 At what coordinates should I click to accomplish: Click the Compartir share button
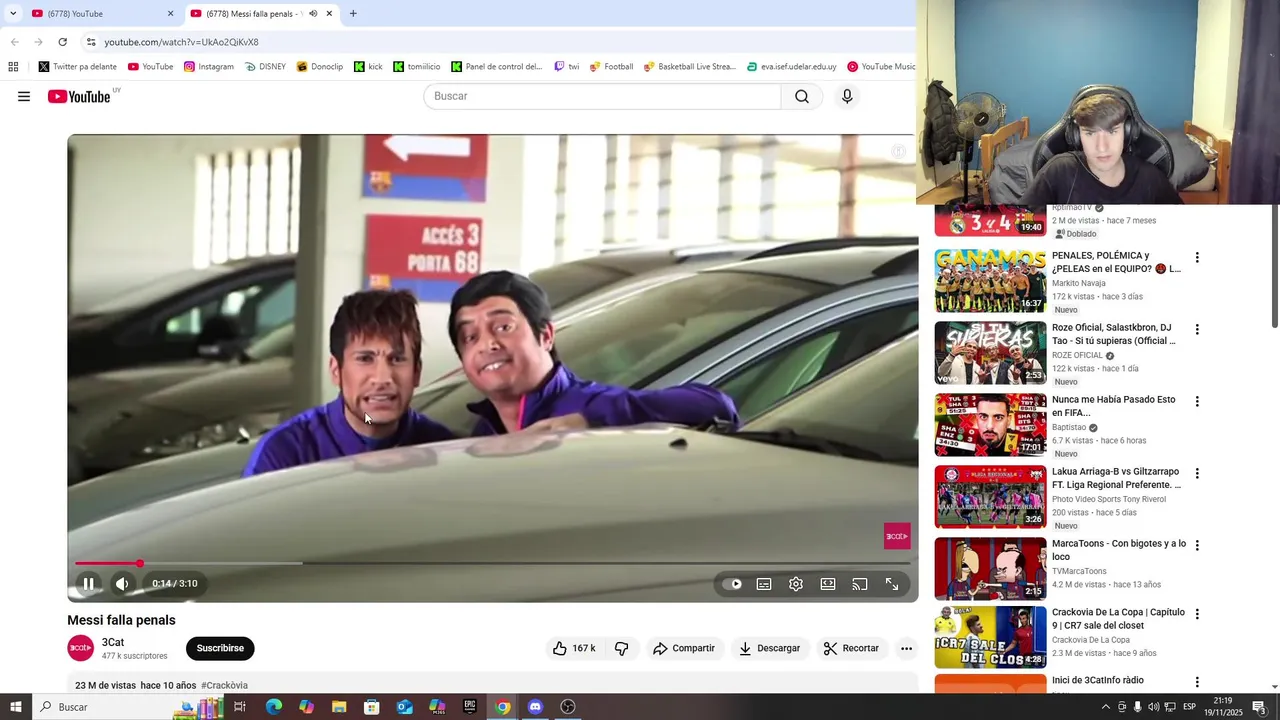pyautogui.click(x=684, y=648)
